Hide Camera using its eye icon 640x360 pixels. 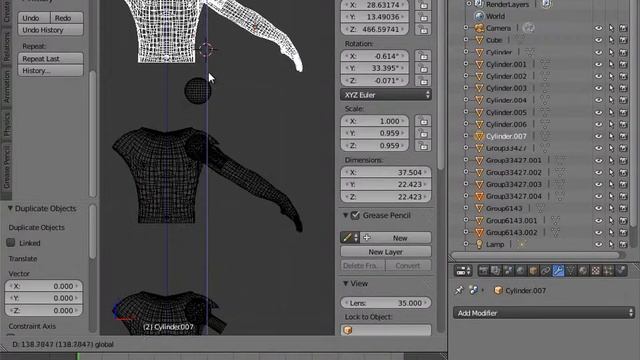tap(598, 28)
